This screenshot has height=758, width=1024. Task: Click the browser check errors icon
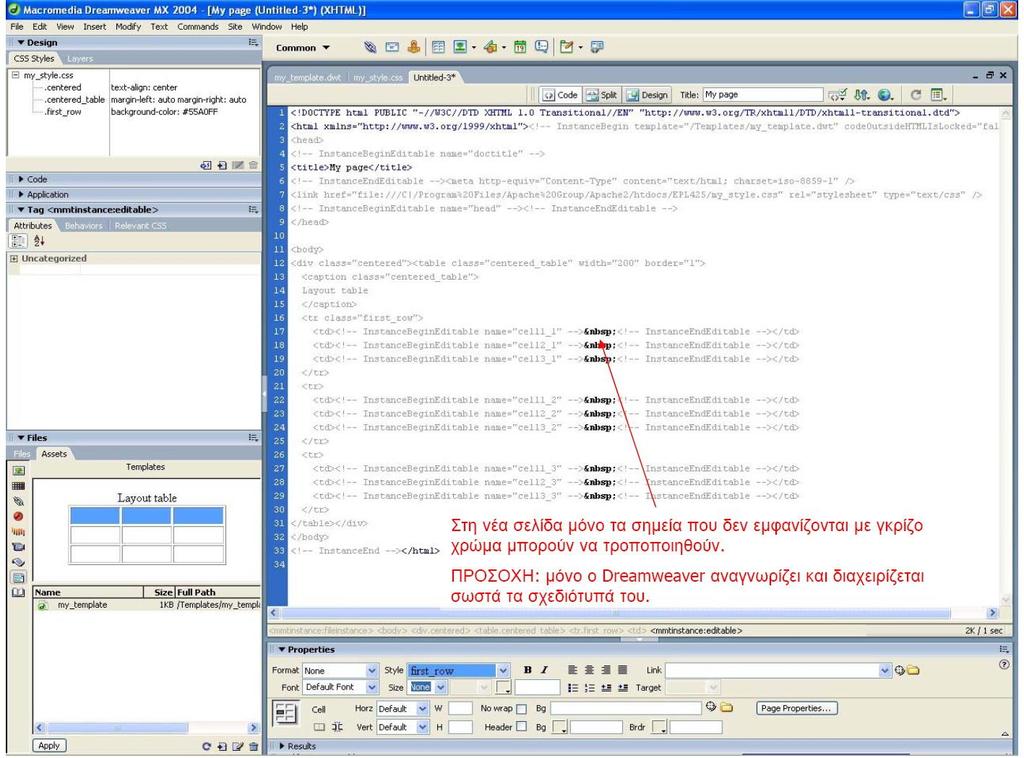838,95
